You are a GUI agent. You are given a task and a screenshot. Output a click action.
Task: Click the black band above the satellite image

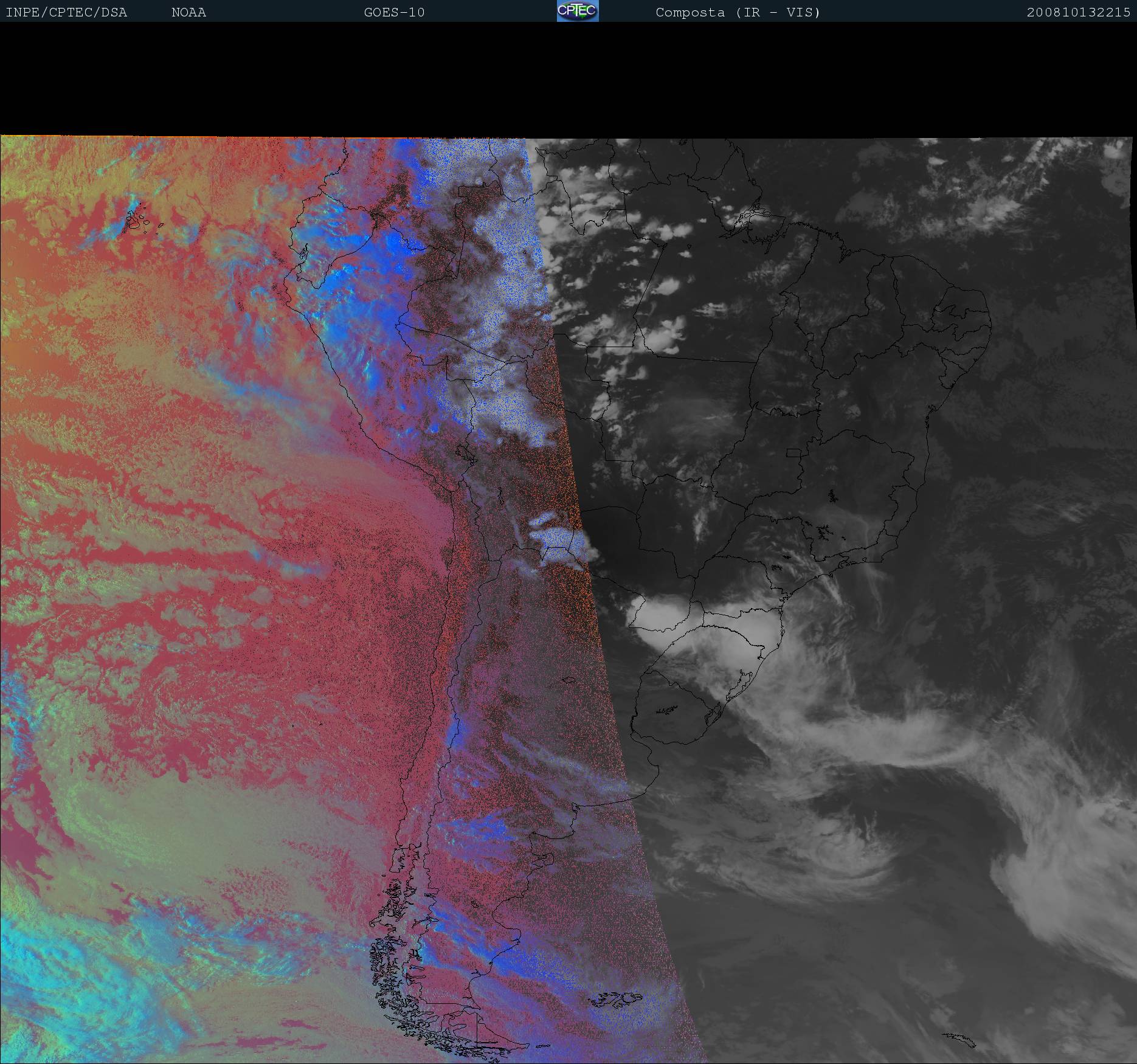pyautogui.click(x=568, y=79)
